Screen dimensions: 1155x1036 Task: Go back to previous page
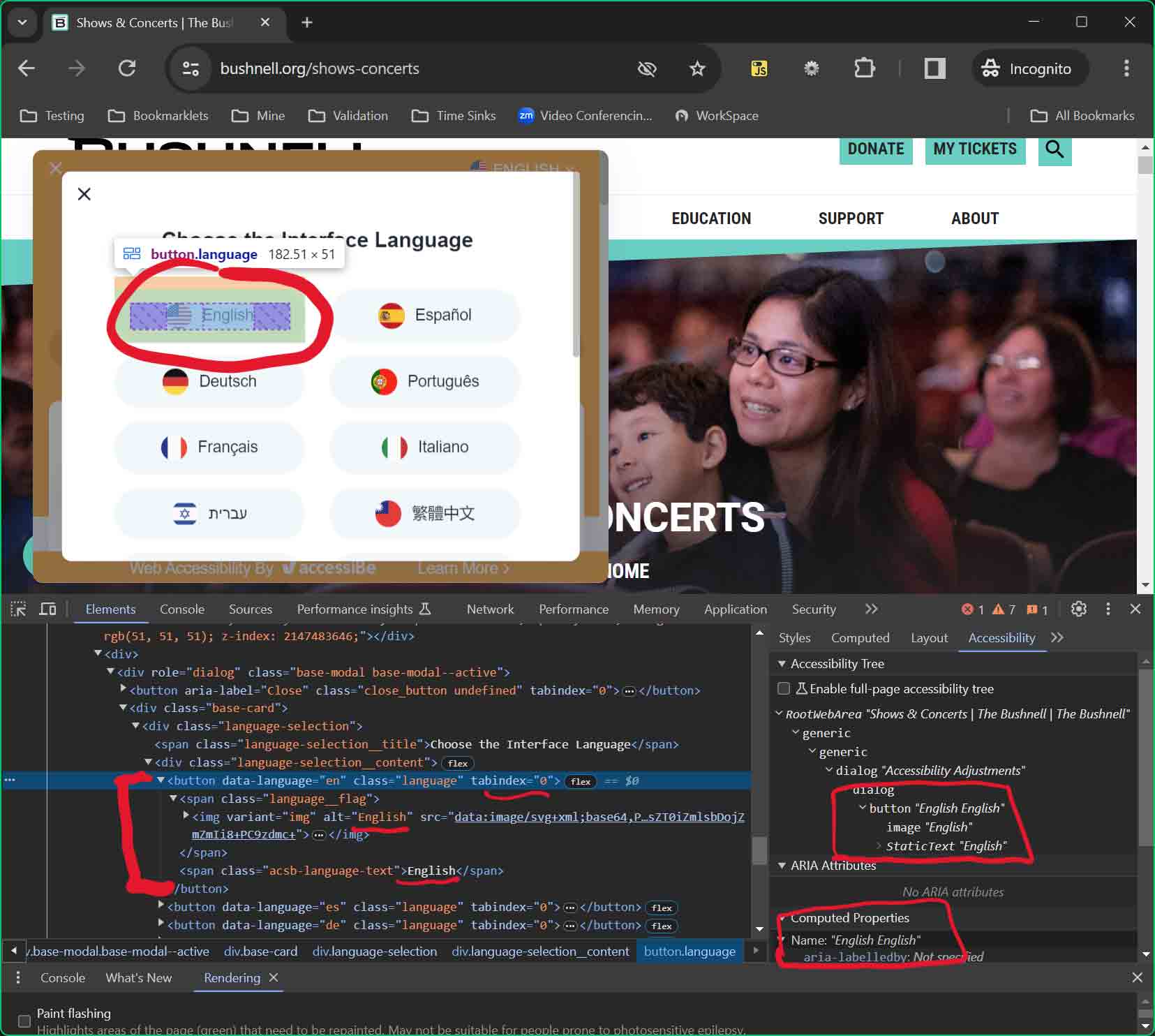(x=27, y=68)
